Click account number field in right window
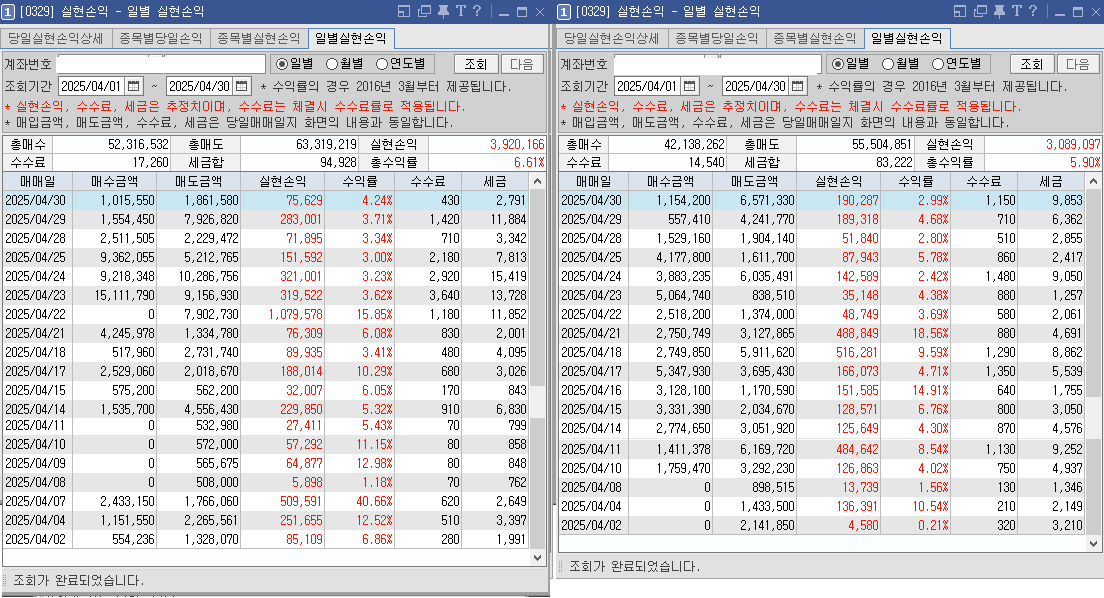This screenshot has height=598, width=1104. (x=717, y=64)
